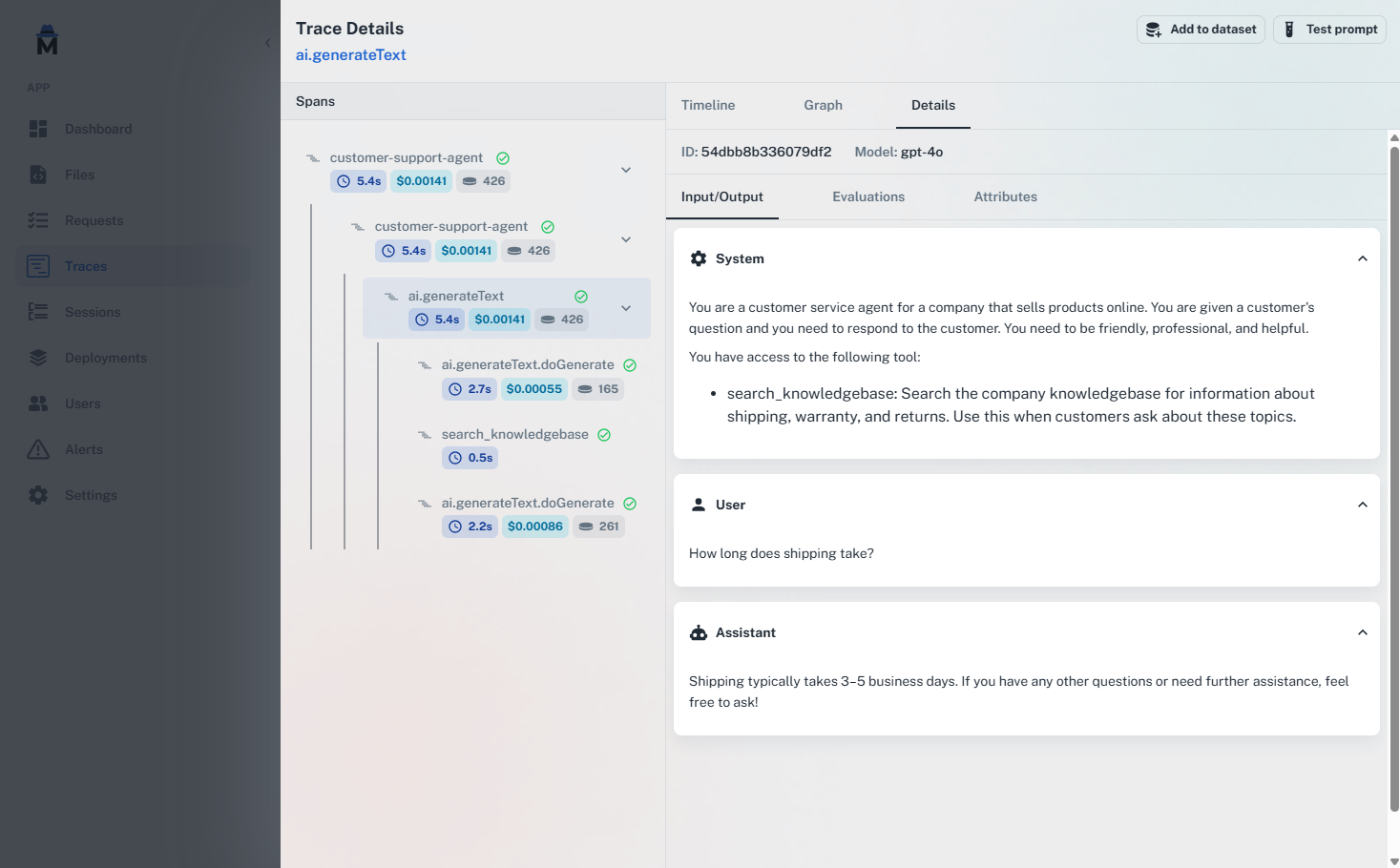Switch to the Graph tab

point(823,105)
